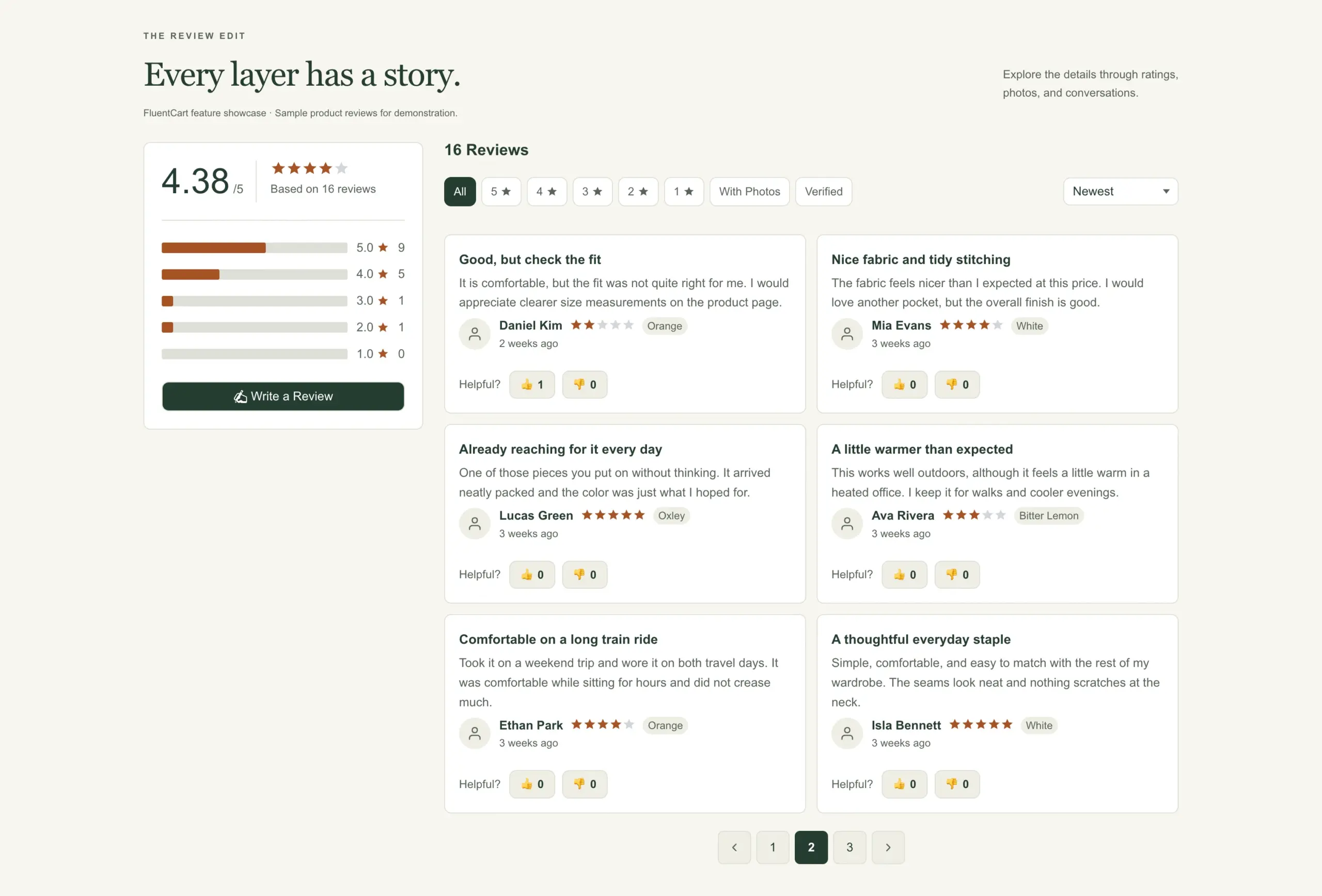Image resolution: width=1322 pixels, height=896 pixels.
Task: Filter reviews by 1 star
Action: pyautogui.click(x=684, y=192)
